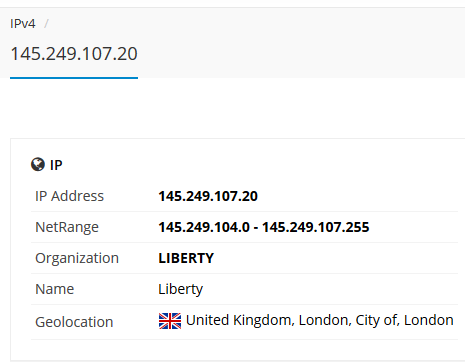Click the breadcrumb slash separator after IPv4
This screenshot has height=364, width=465.
click(46, 24)
